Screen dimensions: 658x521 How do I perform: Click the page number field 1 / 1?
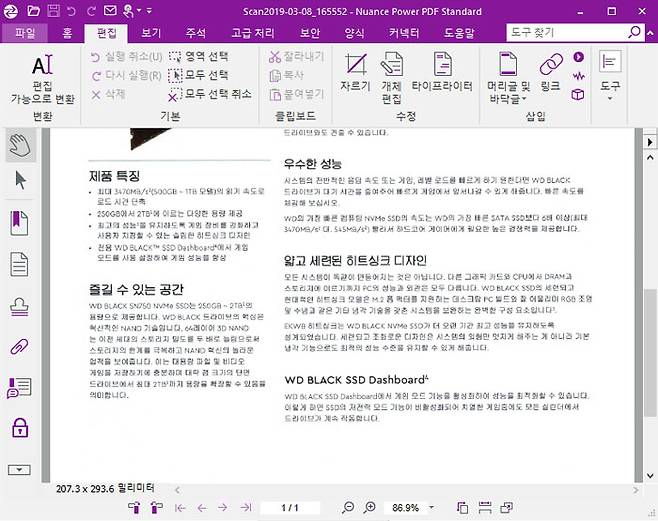[290, 508]
